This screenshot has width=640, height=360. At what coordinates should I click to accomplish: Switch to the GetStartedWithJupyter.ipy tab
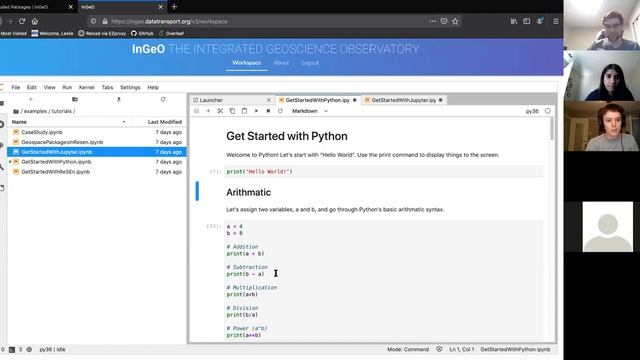[x=404, y=100]
